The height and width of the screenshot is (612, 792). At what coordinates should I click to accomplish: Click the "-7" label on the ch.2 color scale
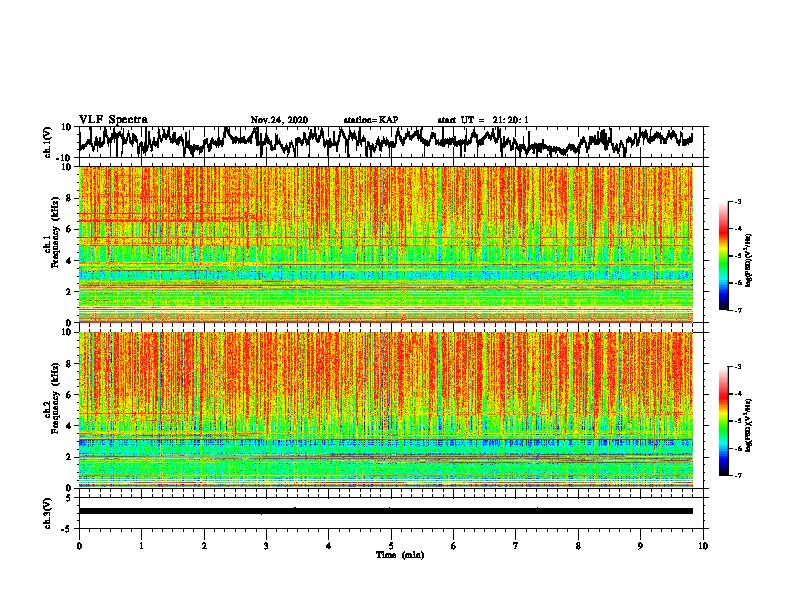737,475
